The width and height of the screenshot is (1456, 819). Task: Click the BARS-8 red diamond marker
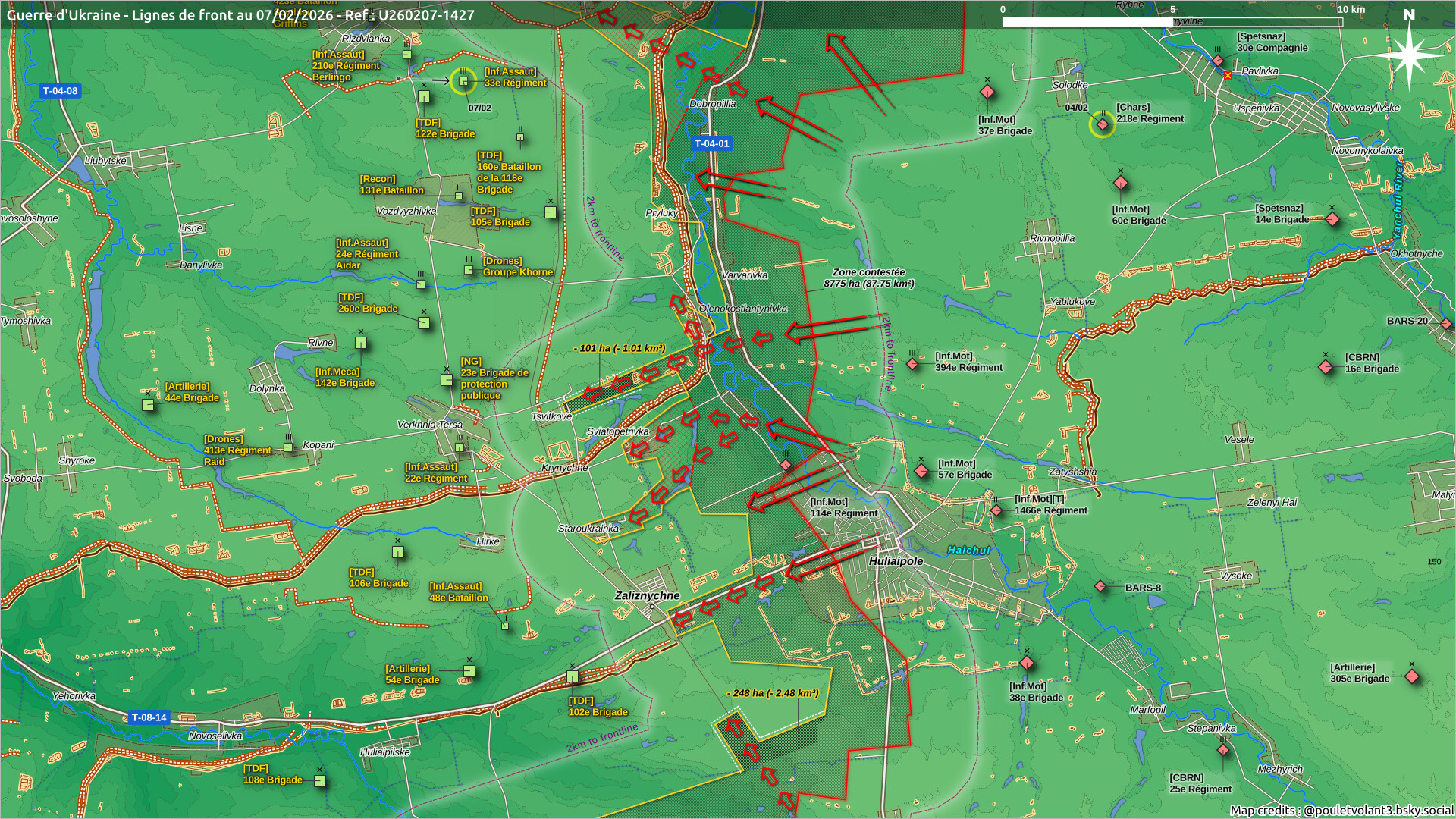1100,586
